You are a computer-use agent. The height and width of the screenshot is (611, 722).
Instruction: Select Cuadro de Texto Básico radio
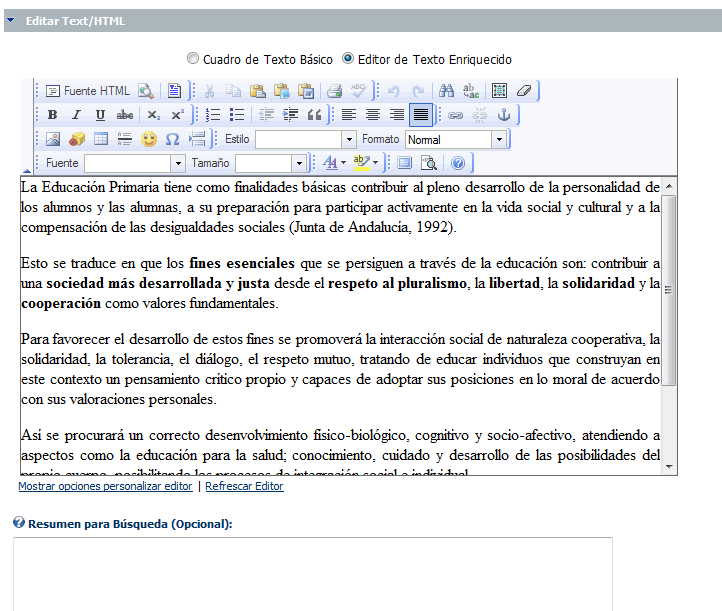[x=193, y=58]
